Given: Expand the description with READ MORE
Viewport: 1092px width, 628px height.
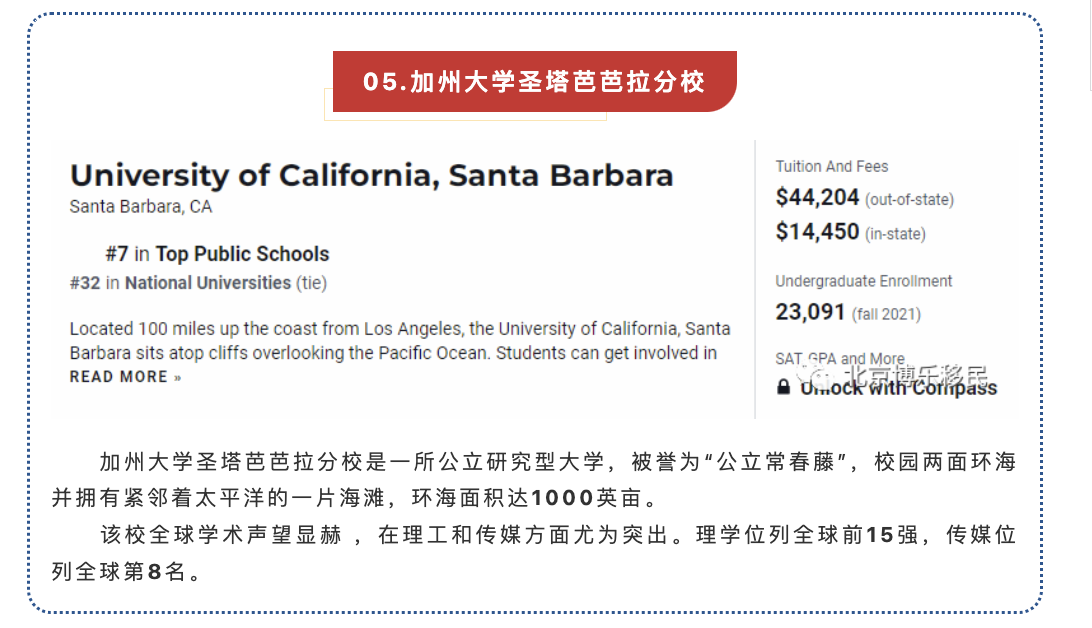Looking at the screenshot, I should 125,377.
